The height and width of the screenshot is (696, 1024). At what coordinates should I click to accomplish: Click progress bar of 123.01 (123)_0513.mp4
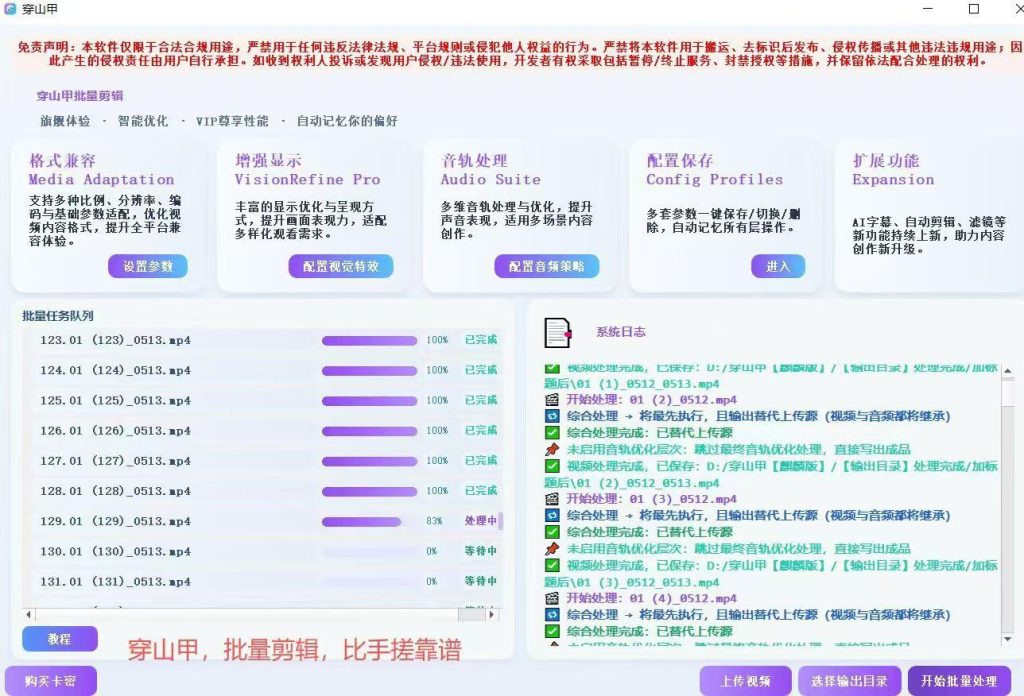coord(369,340)
